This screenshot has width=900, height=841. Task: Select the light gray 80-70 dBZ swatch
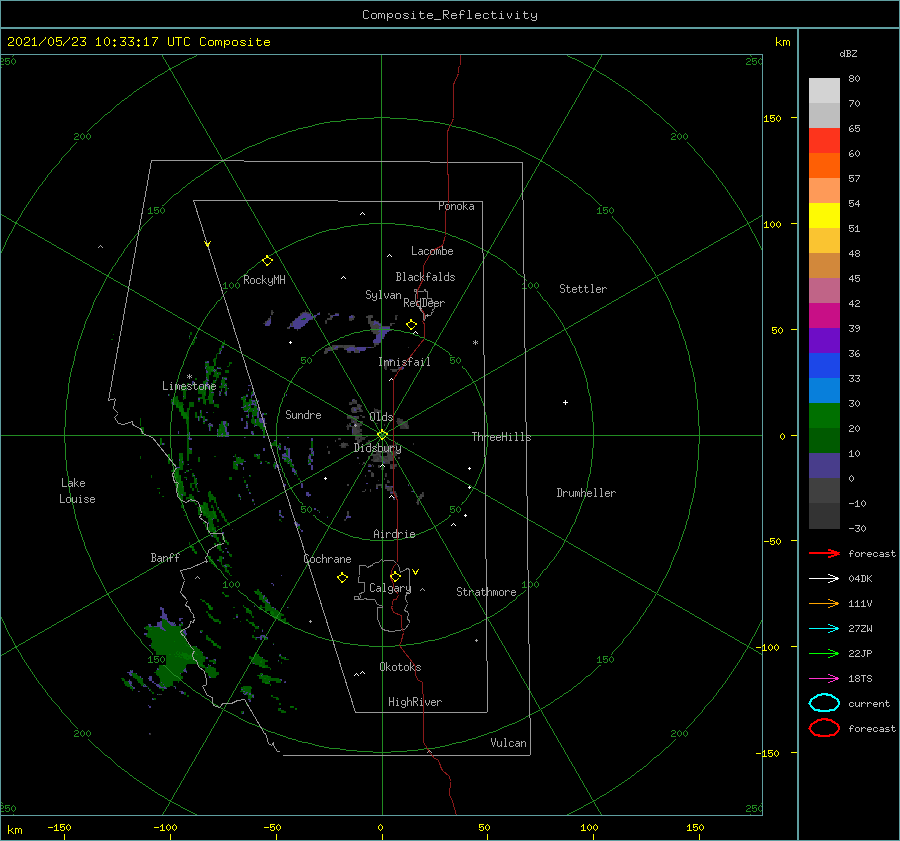point(824,91)
